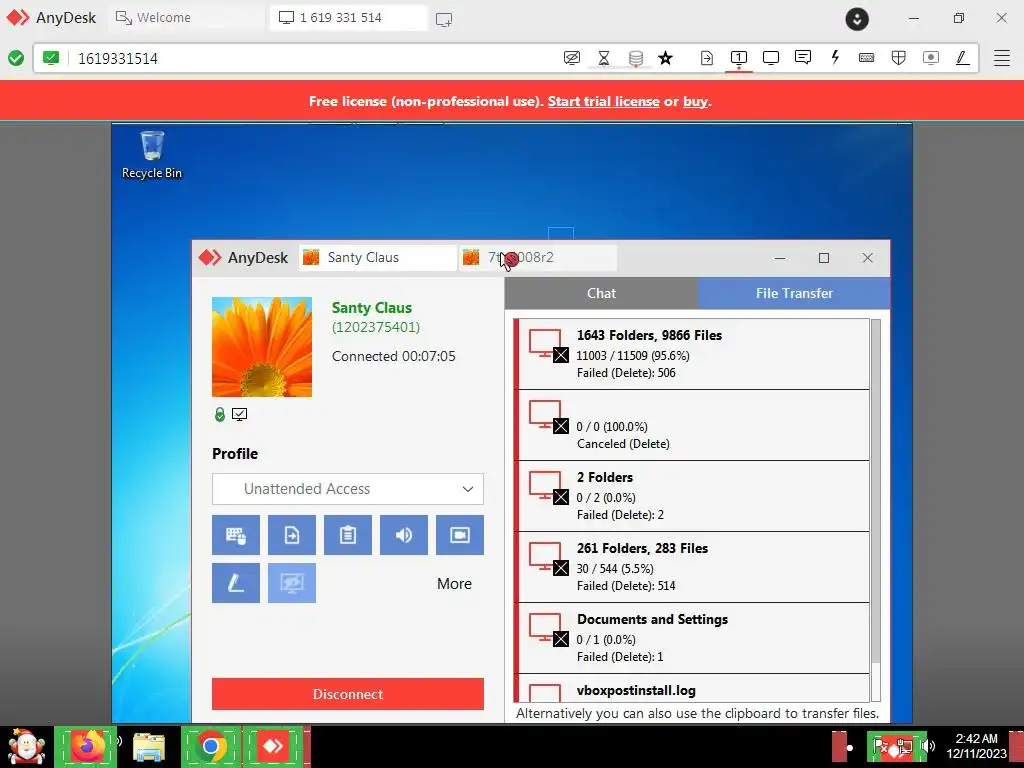Click More to show additional permissions
The image size is (1024, 768).
click(455, 584)
